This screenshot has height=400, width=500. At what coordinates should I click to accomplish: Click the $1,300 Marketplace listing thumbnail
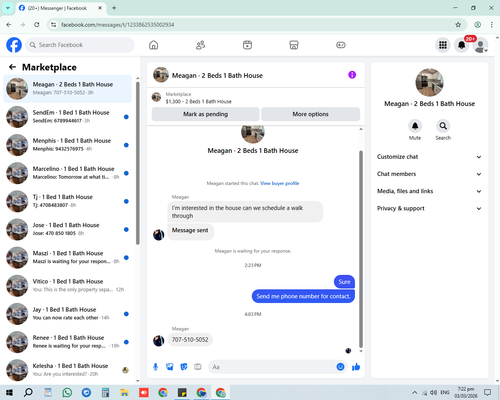(156, 97)
